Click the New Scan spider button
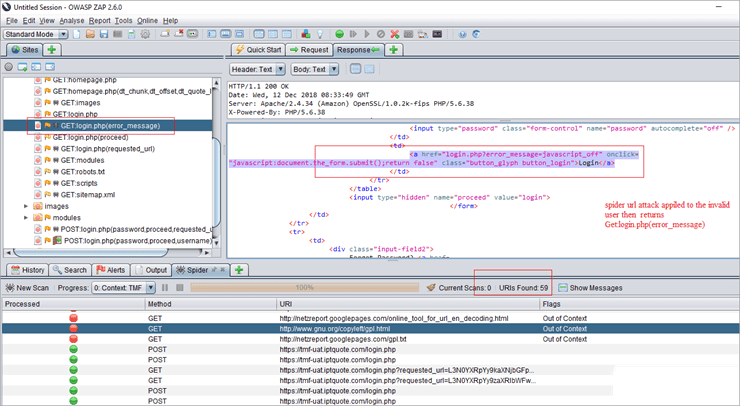This screenshot has height=406, width=740. 29,287
